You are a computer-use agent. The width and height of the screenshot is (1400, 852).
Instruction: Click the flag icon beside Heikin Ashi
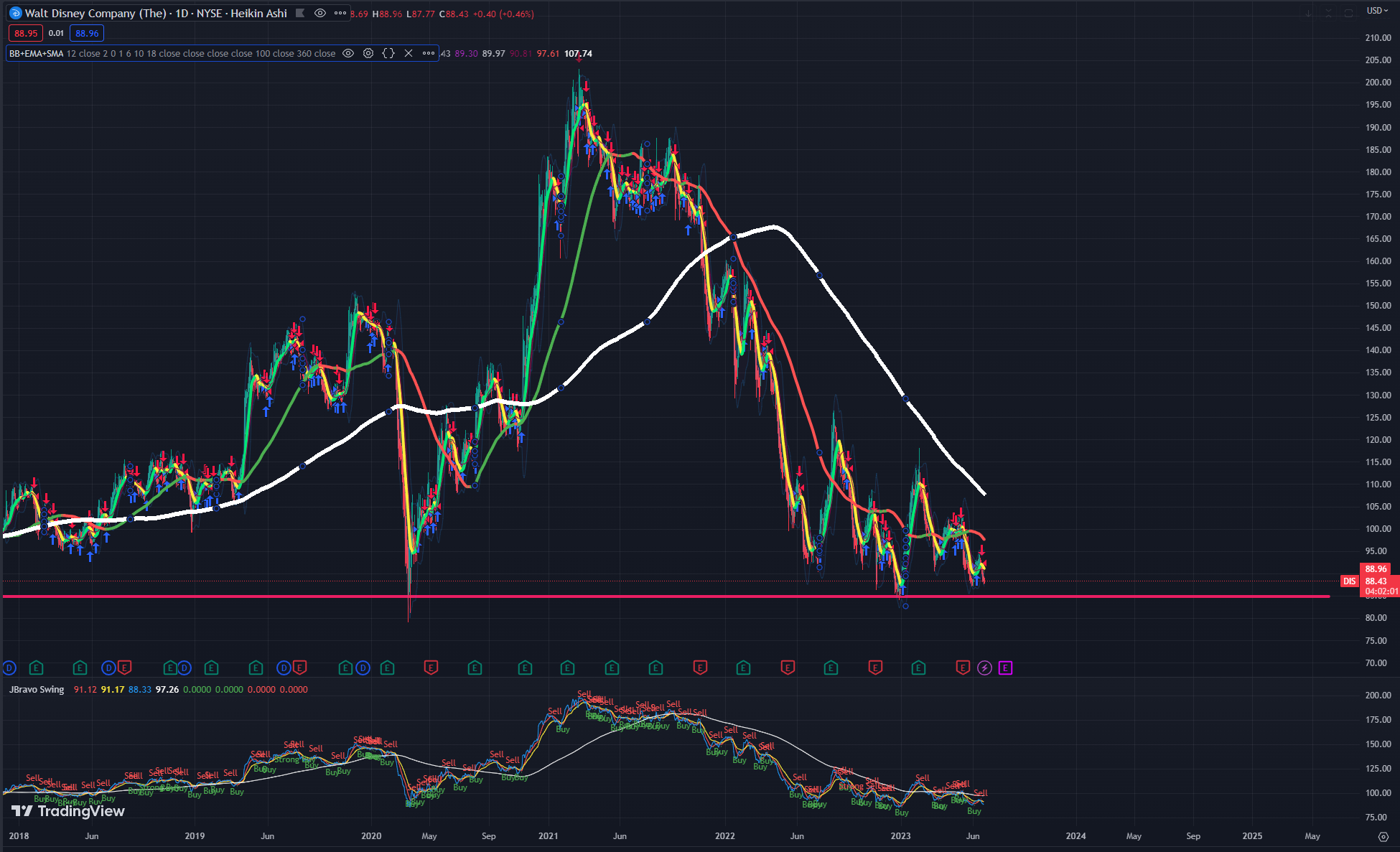300,13
